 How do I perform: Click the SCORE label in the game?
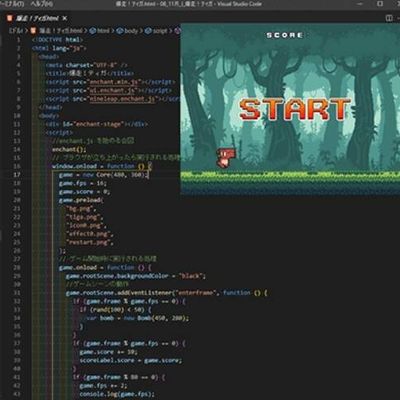coord(284,35)
